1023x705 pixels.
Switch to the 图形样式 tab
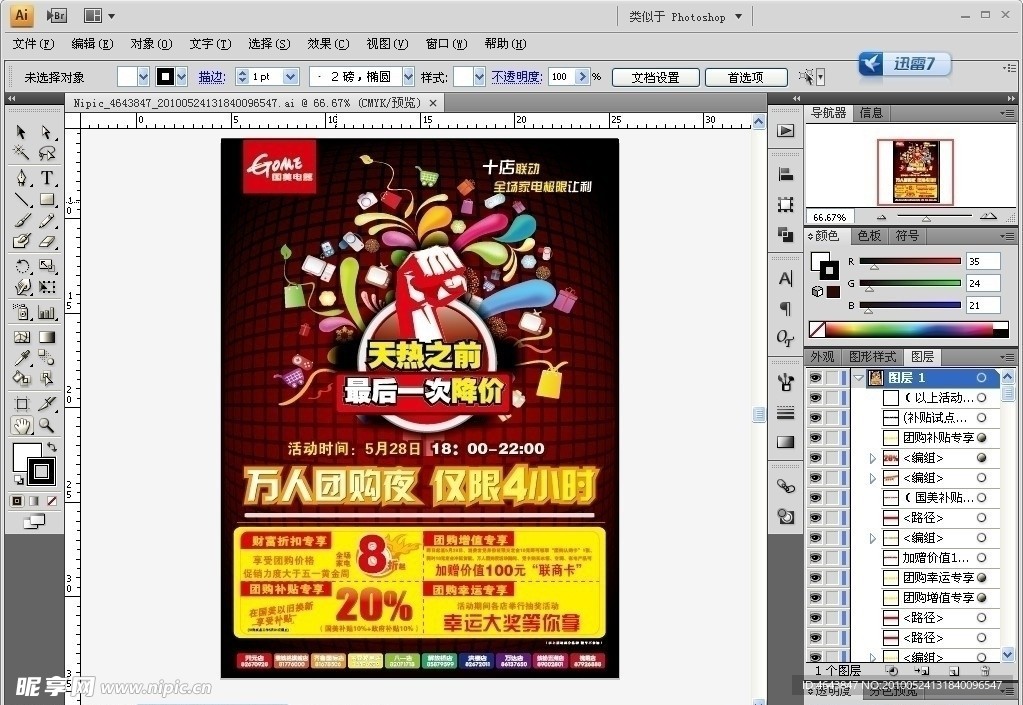point(872,357)
